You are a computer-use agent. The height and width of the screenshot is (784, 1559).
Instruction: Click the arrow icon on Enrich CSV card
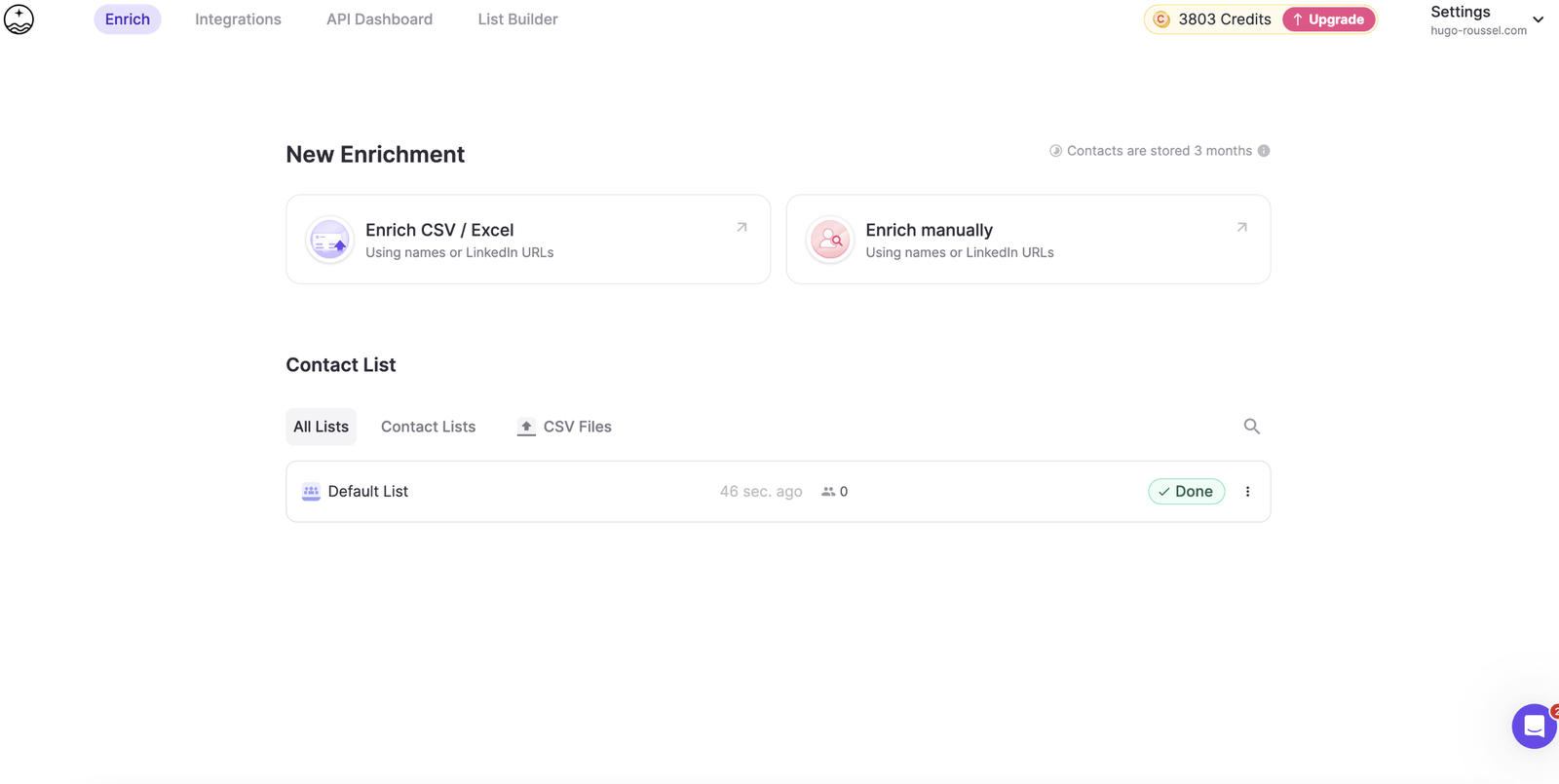[741, 227]
